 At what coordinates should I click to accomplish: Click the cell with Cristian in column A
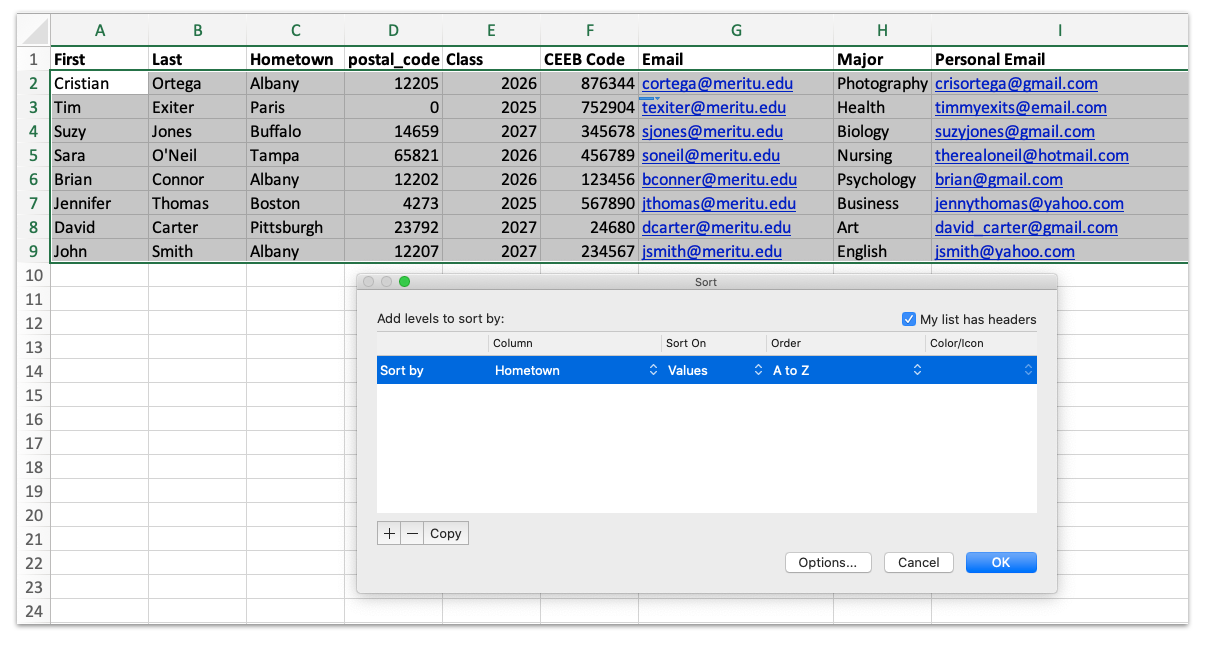(99, 83)
